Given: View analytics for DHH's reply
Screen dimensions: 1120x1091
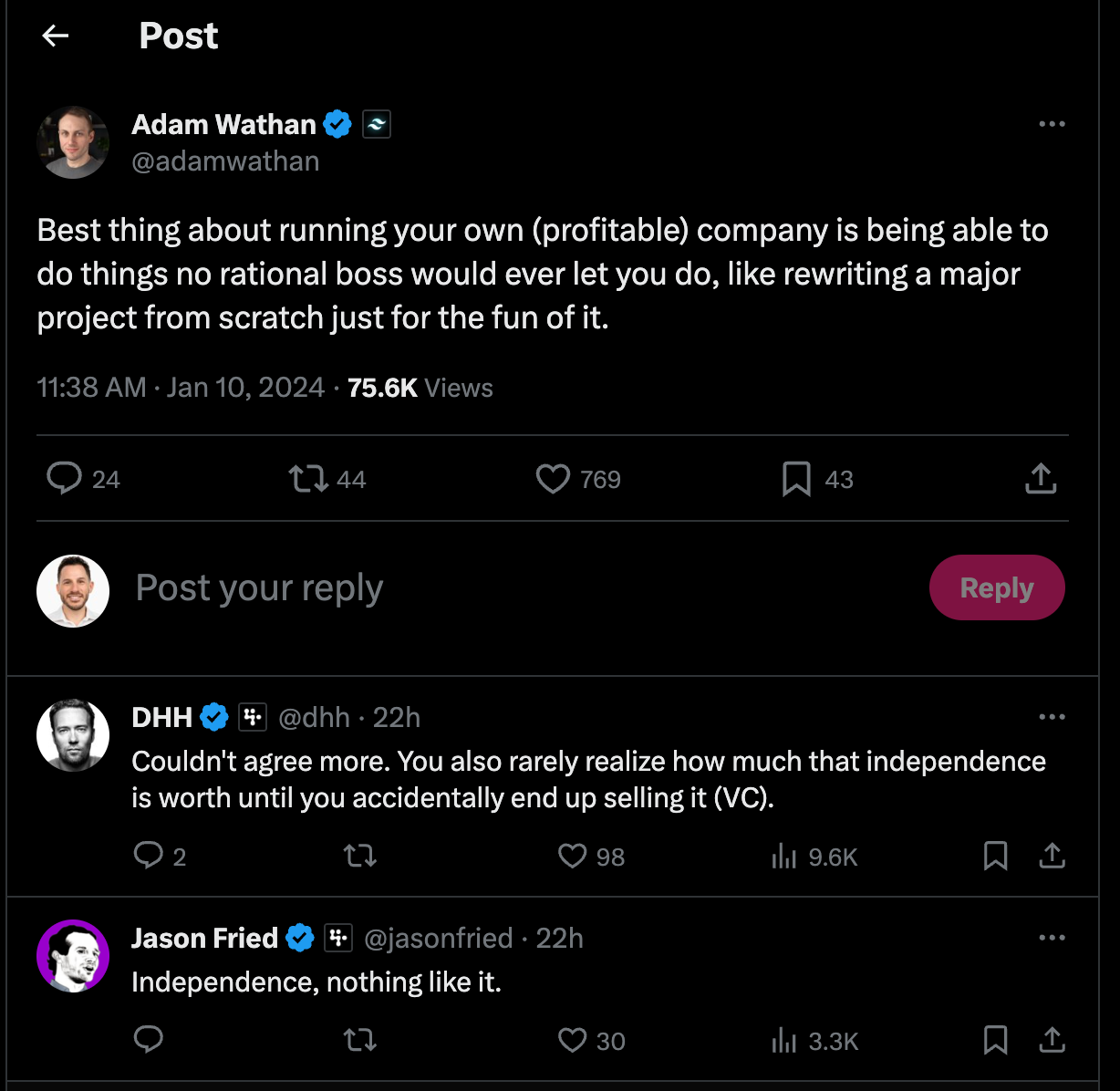Looking at the screenshot, I should pyautogui.click(x=784, y=856).
